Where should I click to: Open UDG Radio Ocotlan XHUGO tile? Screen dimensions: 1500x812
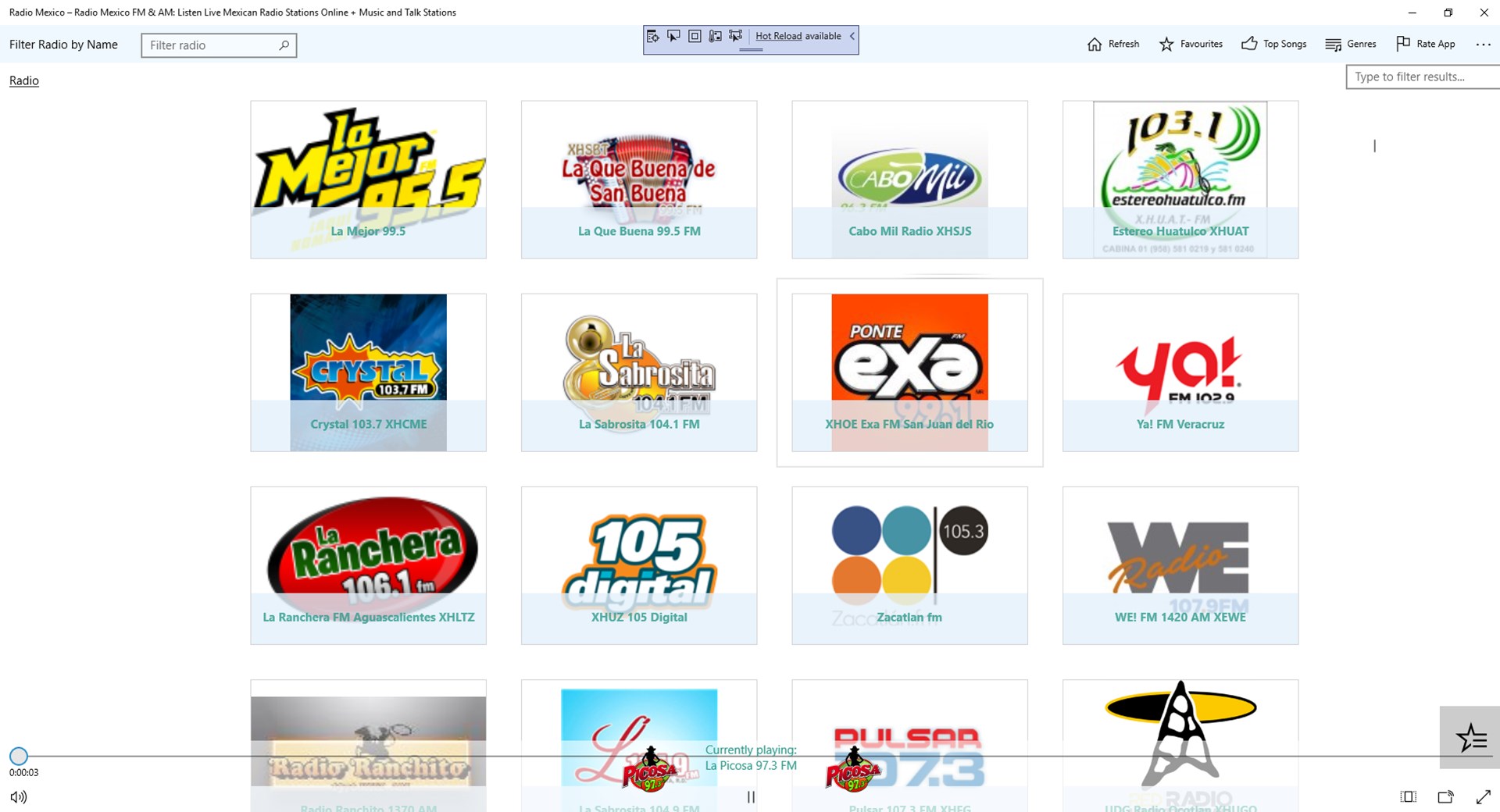(x=1180, y=746)
